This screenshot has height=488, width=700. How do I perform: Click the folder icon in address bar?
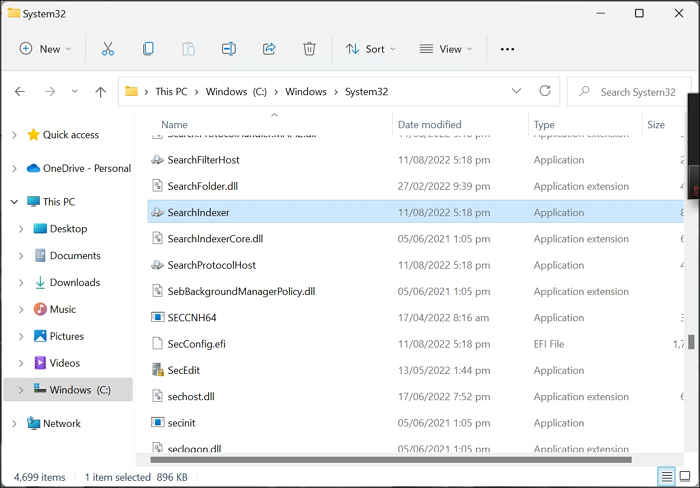[131, 92]
